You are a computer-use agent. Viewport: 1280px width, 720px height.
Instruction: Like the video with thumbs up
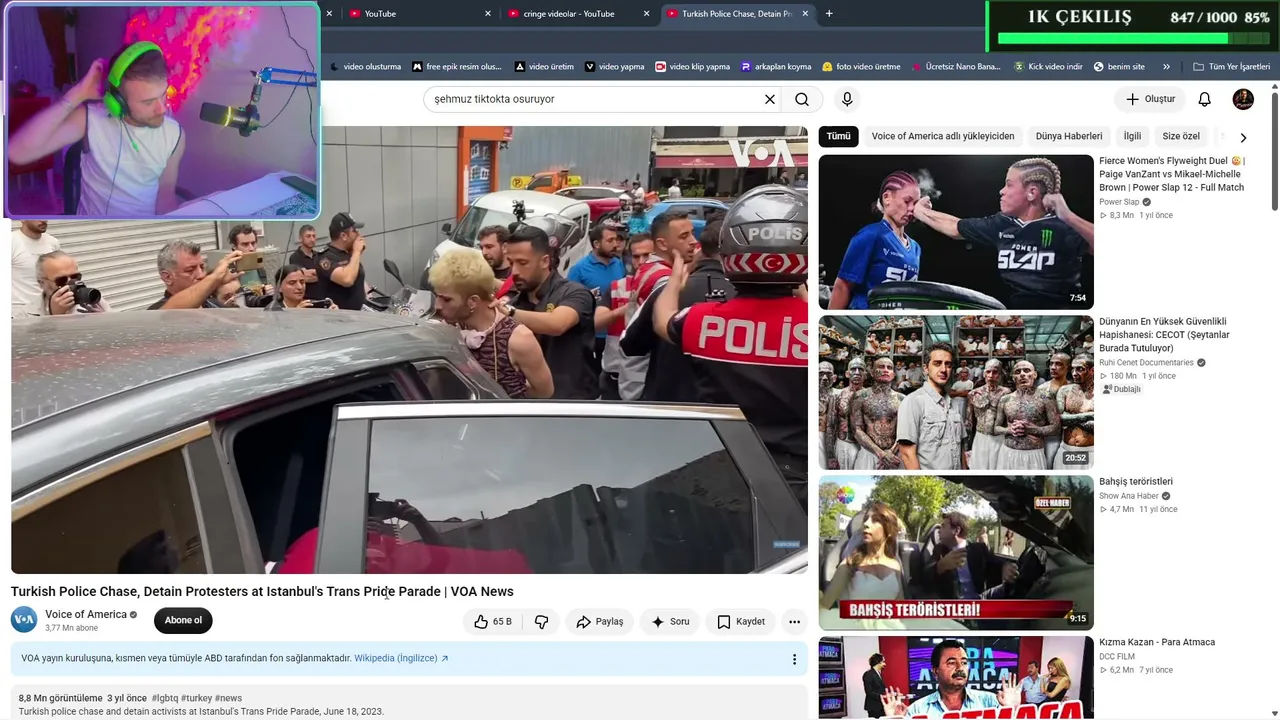pos(492,621)
